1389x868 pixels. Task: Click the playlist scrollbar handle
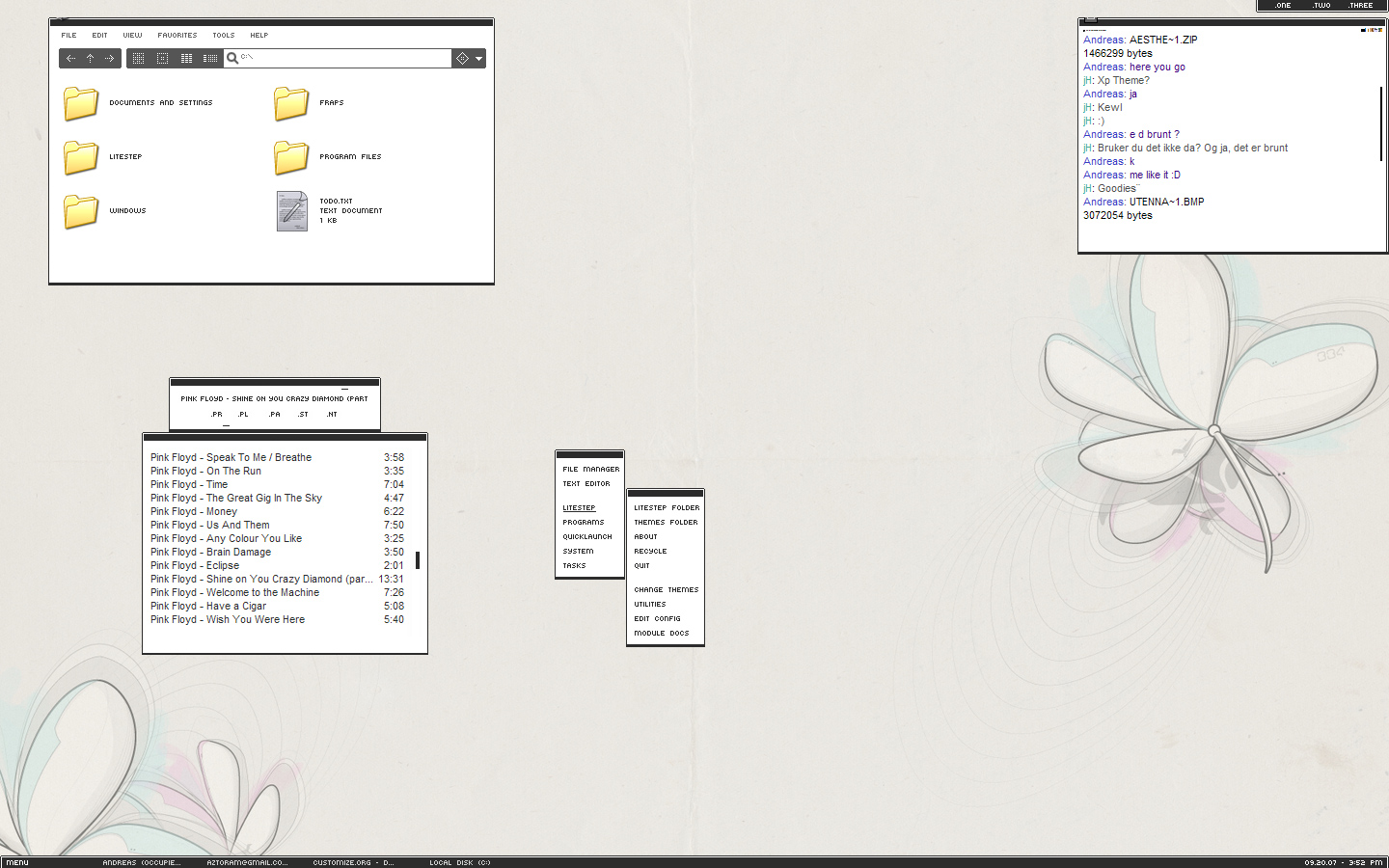coord(418,559)
